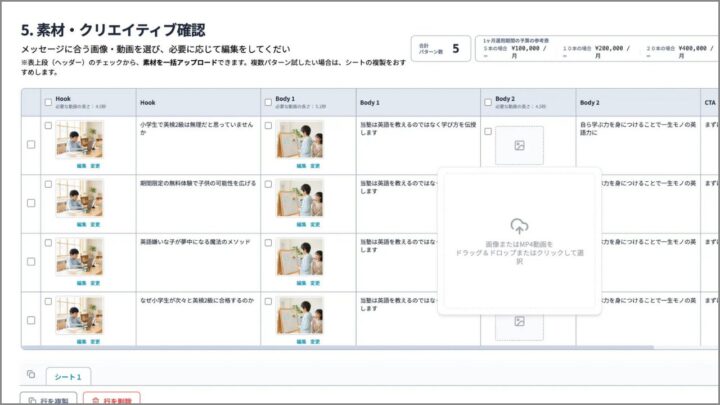Click 編集 under なぜ小学生 row Hook image
Image resolution: width=720 pixels, height=405 pixels.
tap(82, 342)
